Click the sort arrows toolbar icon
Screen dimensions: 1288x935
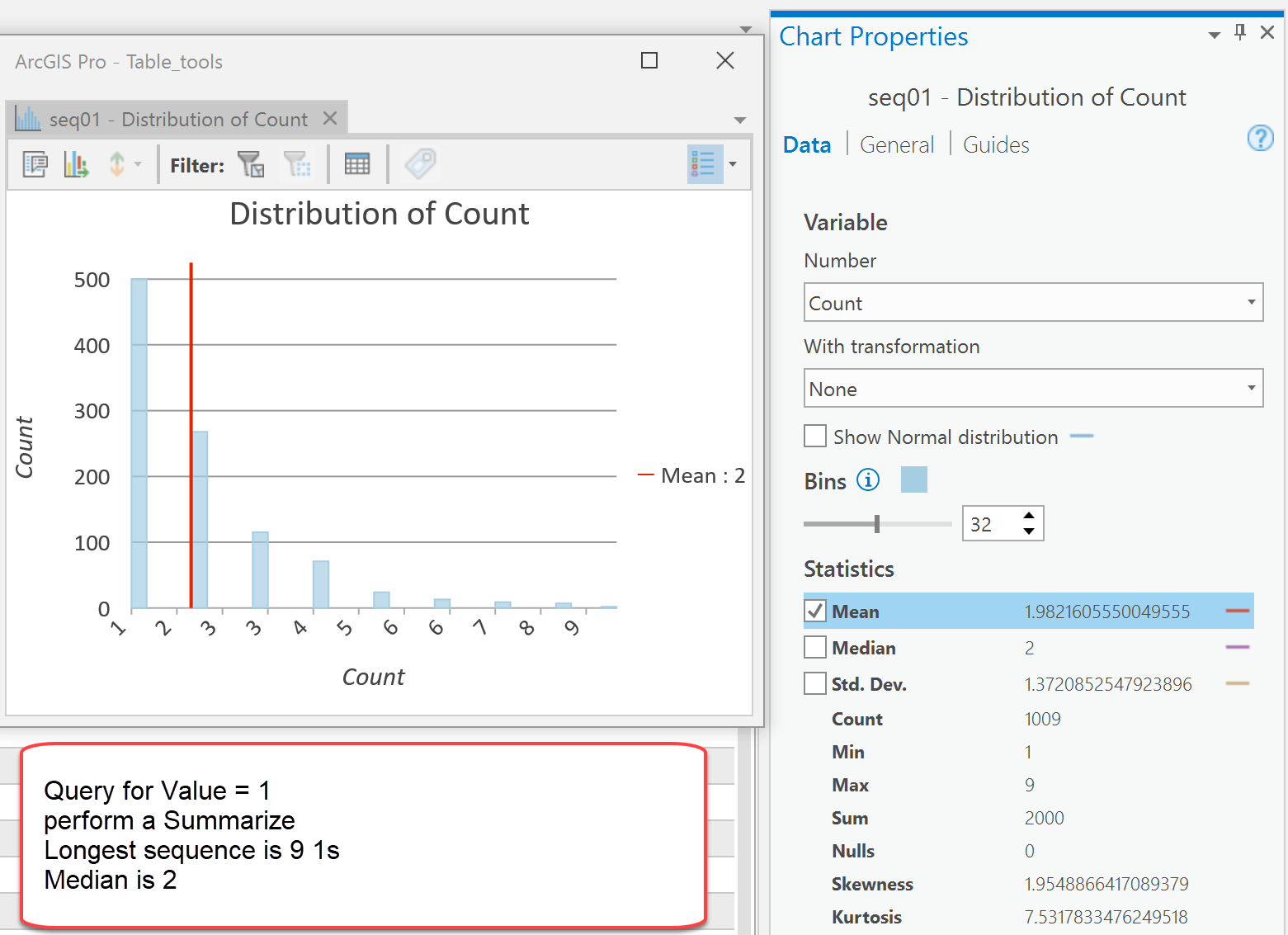117,164
